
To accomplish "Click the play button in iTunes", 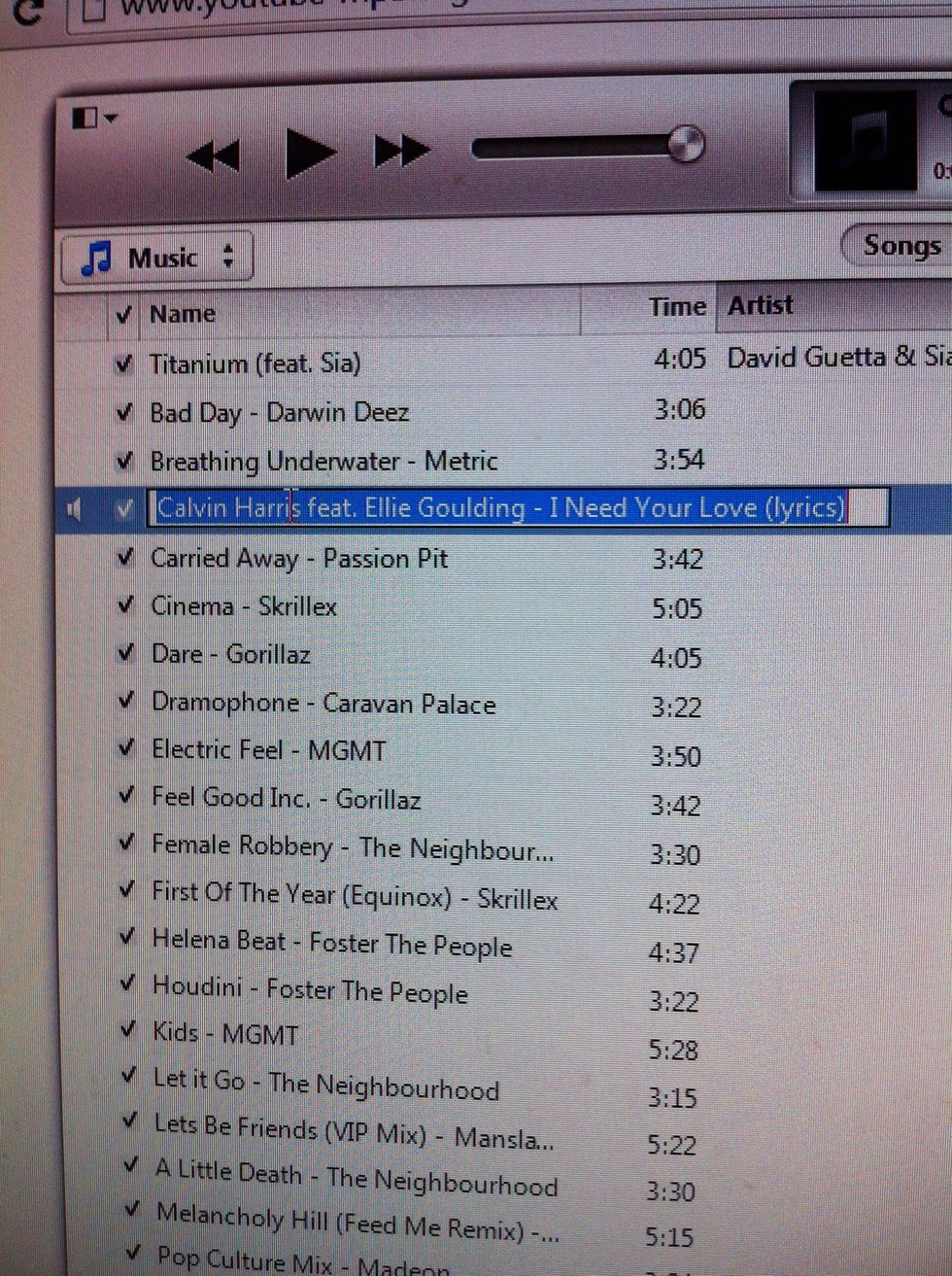I will click(x=310, y=153).
